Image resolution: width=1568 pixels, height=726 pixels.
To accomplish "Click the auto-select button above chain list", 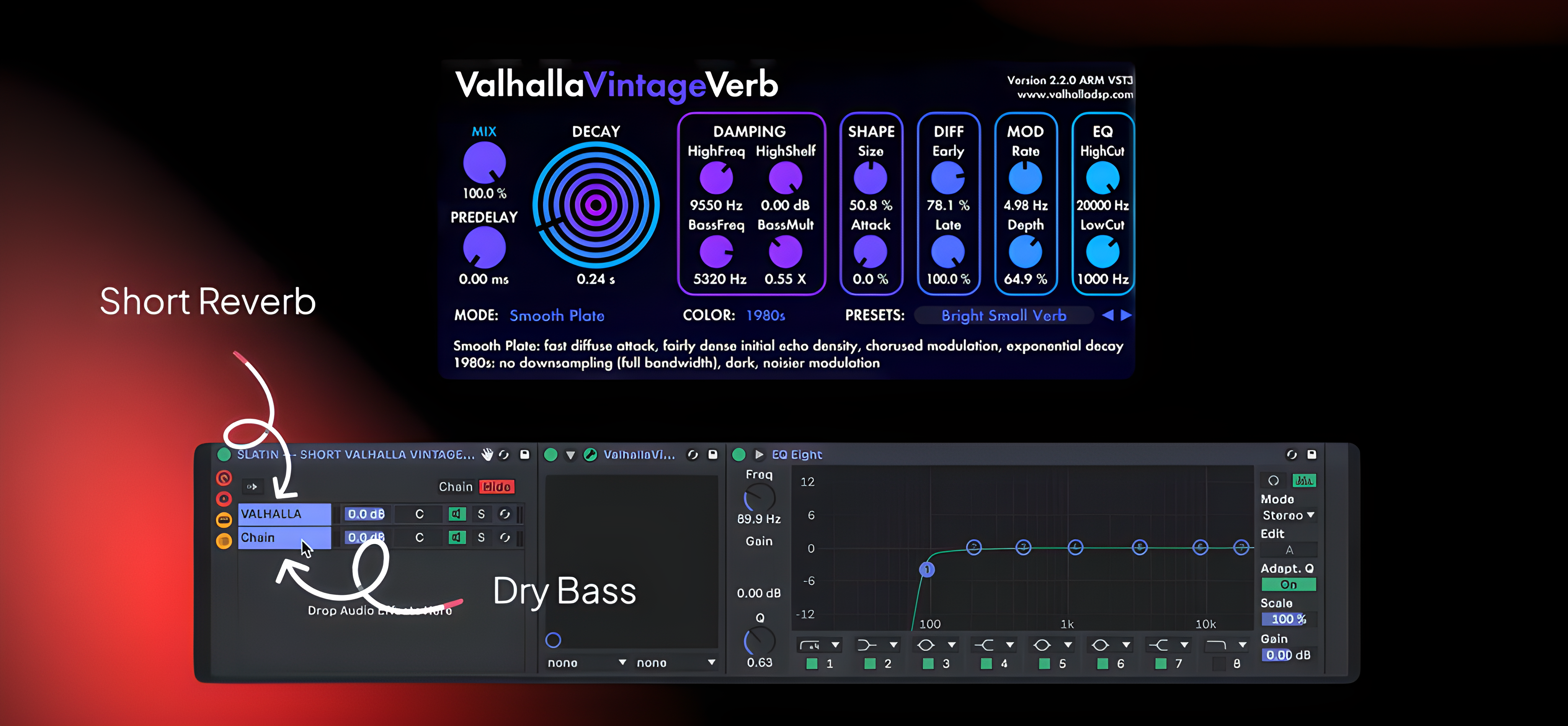I will click(252, 487).
